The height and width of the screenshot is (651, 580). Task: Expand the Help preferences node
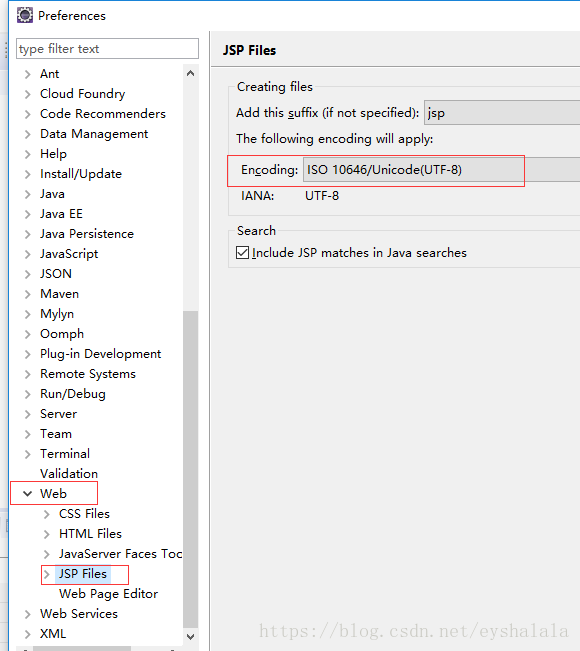pos(27,154)
